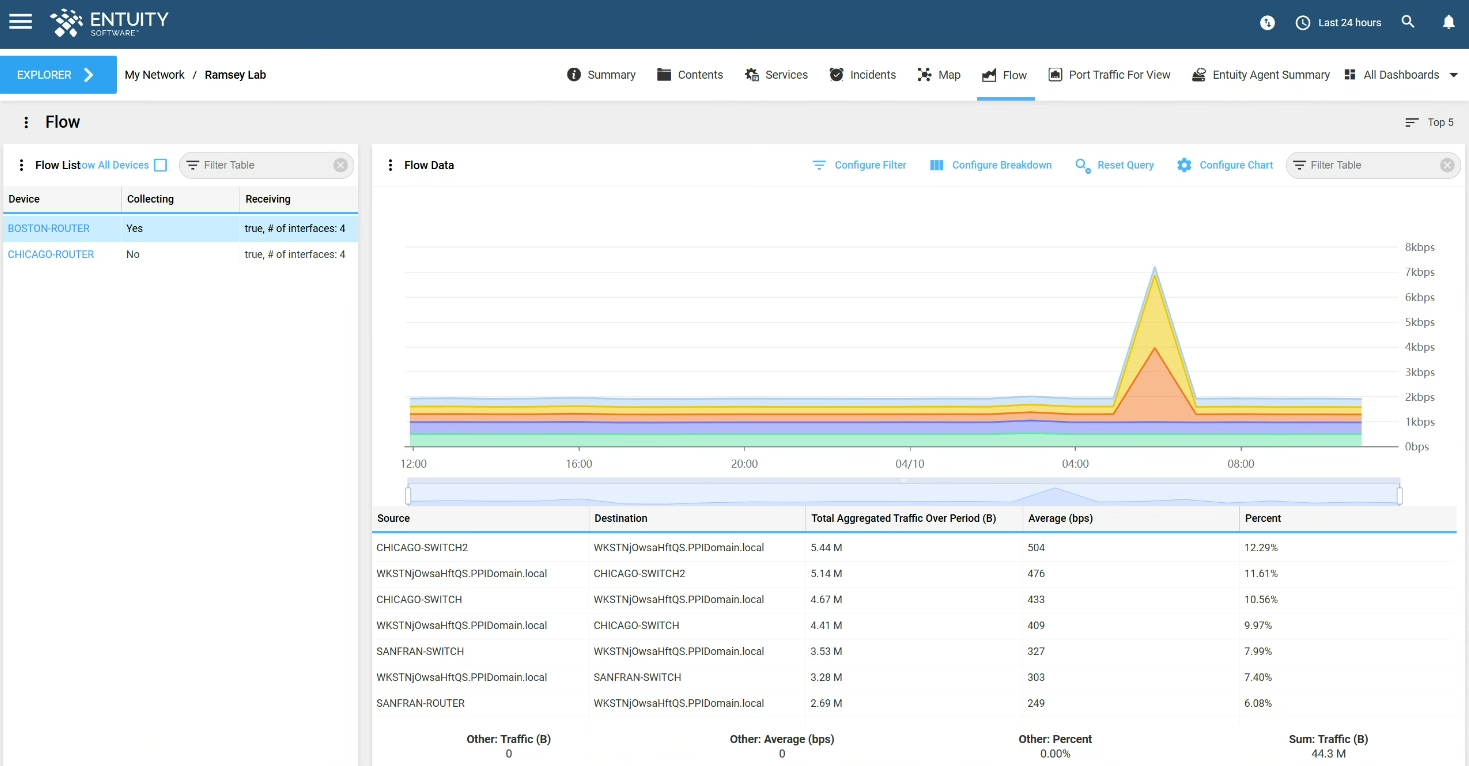Viewport: 1469px width, 766px height.
Task: Click Configure Breakdown
Action: [990, 165]
